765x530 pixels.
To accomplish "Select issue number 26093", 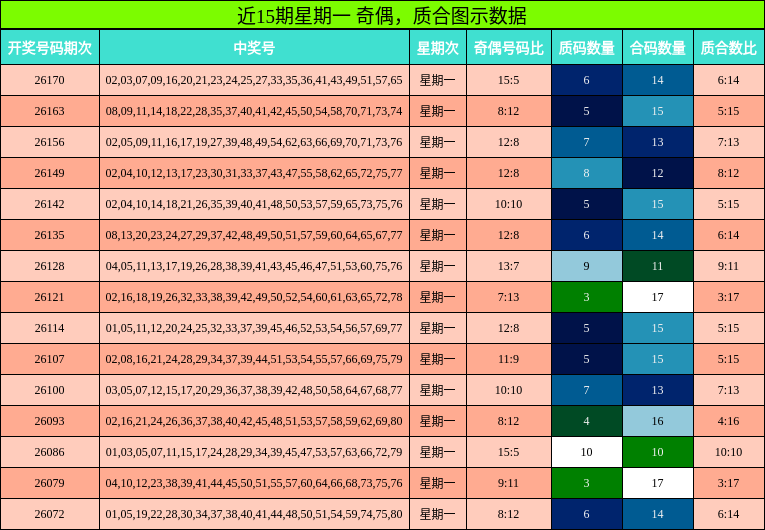I will tap(49, 421).
